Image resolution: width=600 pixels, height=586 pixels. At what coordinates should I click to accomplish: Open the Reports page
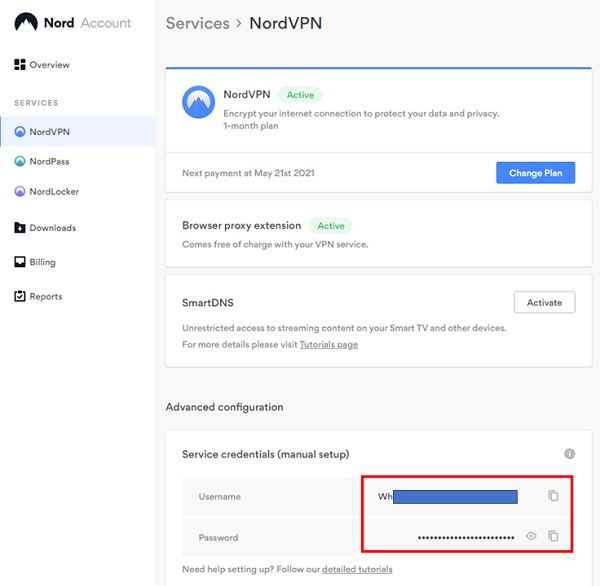(x=38, y=296)
